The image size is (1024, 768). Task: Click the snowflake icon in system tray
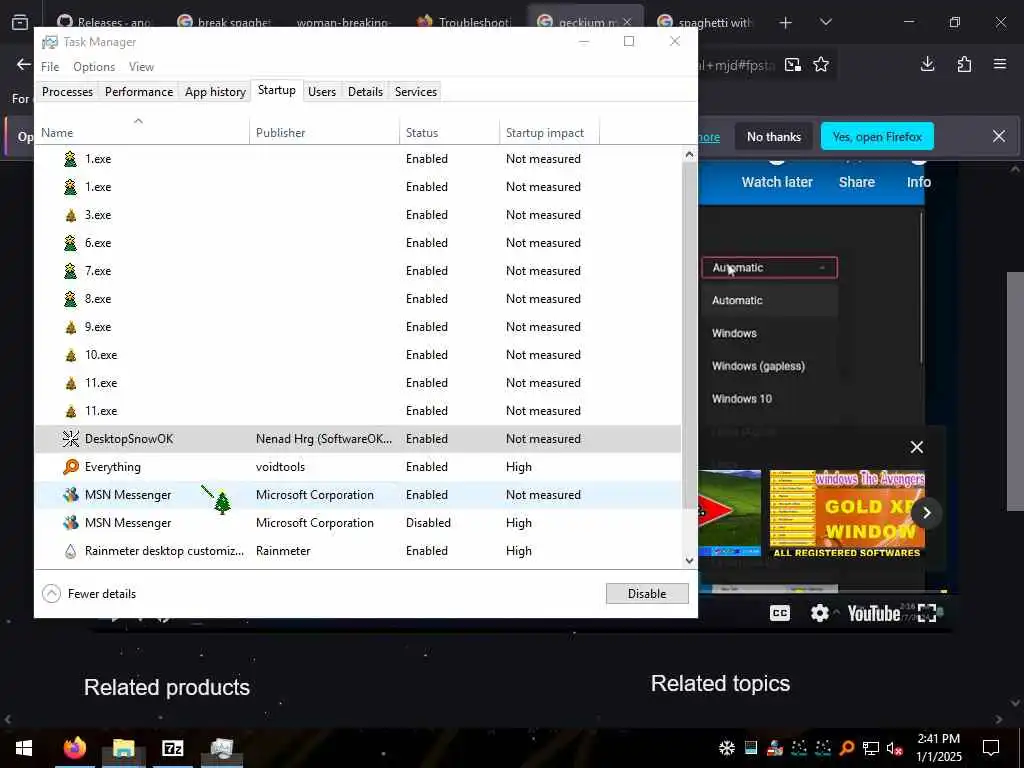[727, 748]
